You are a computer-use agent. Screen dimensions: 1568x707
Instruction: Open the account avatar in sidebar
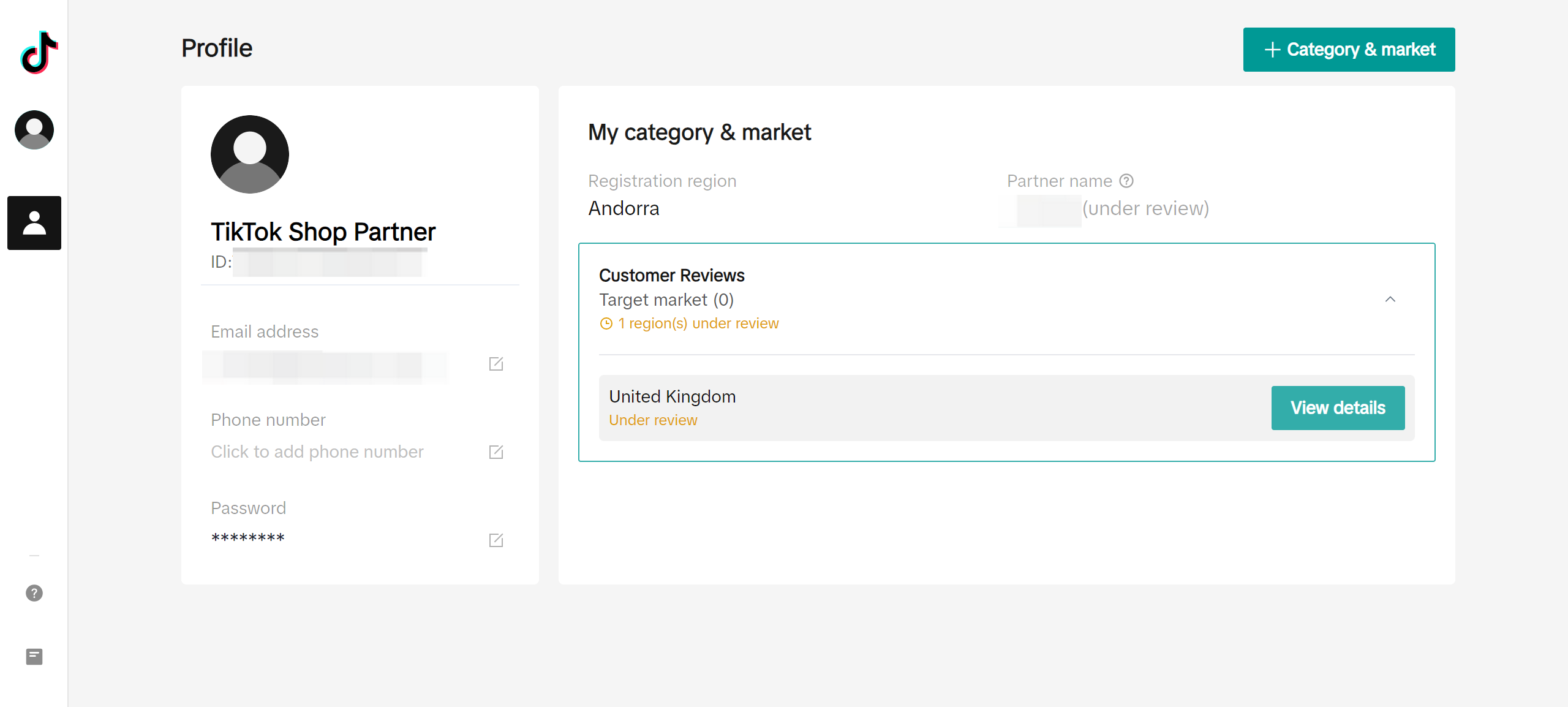[34, 130]
